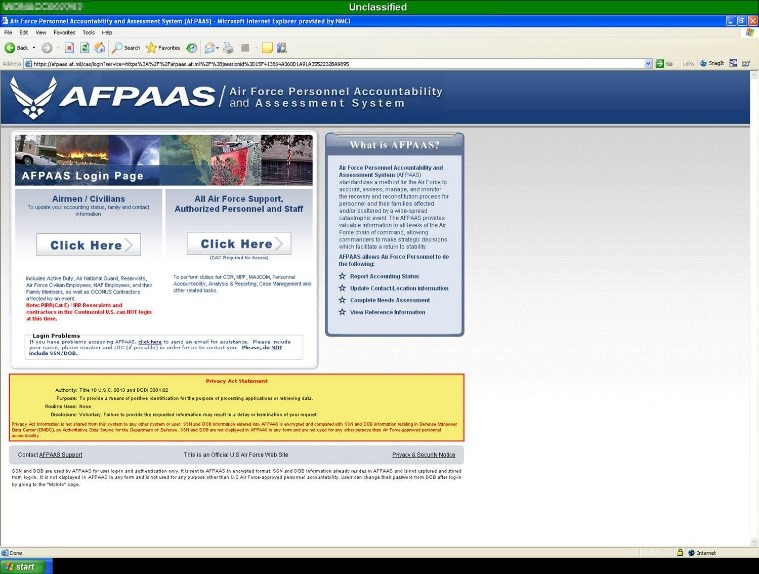The height and width of the screenshot is (574, 759).
Task: Minimize the Internet Explorer window
Action: tap(731, 21)
